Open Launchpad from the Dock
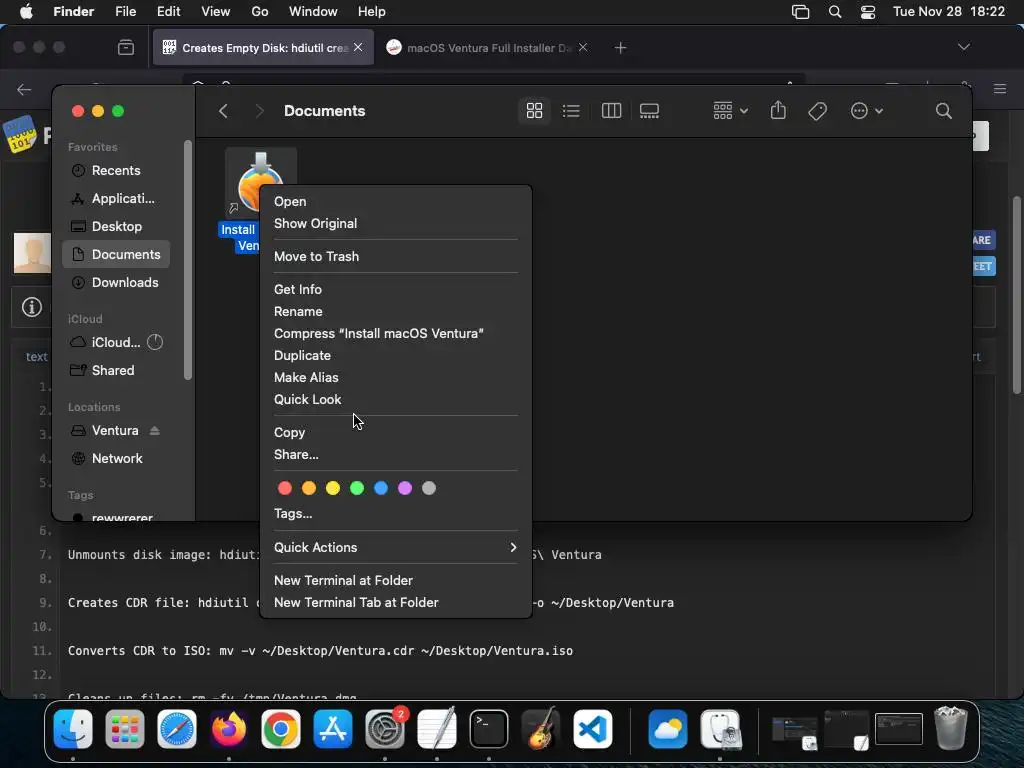Screen dimensions: 1024x768 click(x=125, y=729)
